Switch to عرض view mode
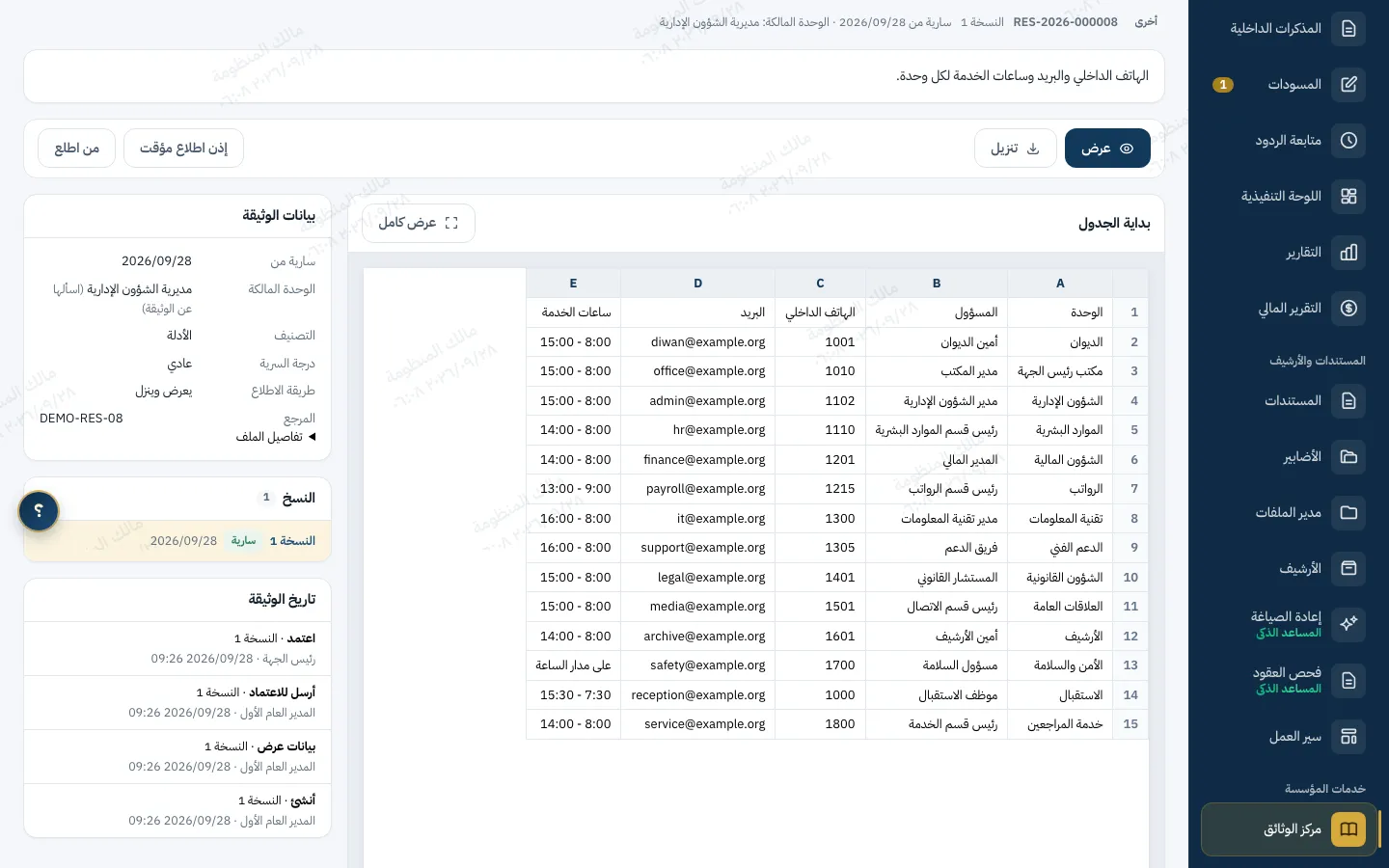1389x868 pixels. point(1107,149)
